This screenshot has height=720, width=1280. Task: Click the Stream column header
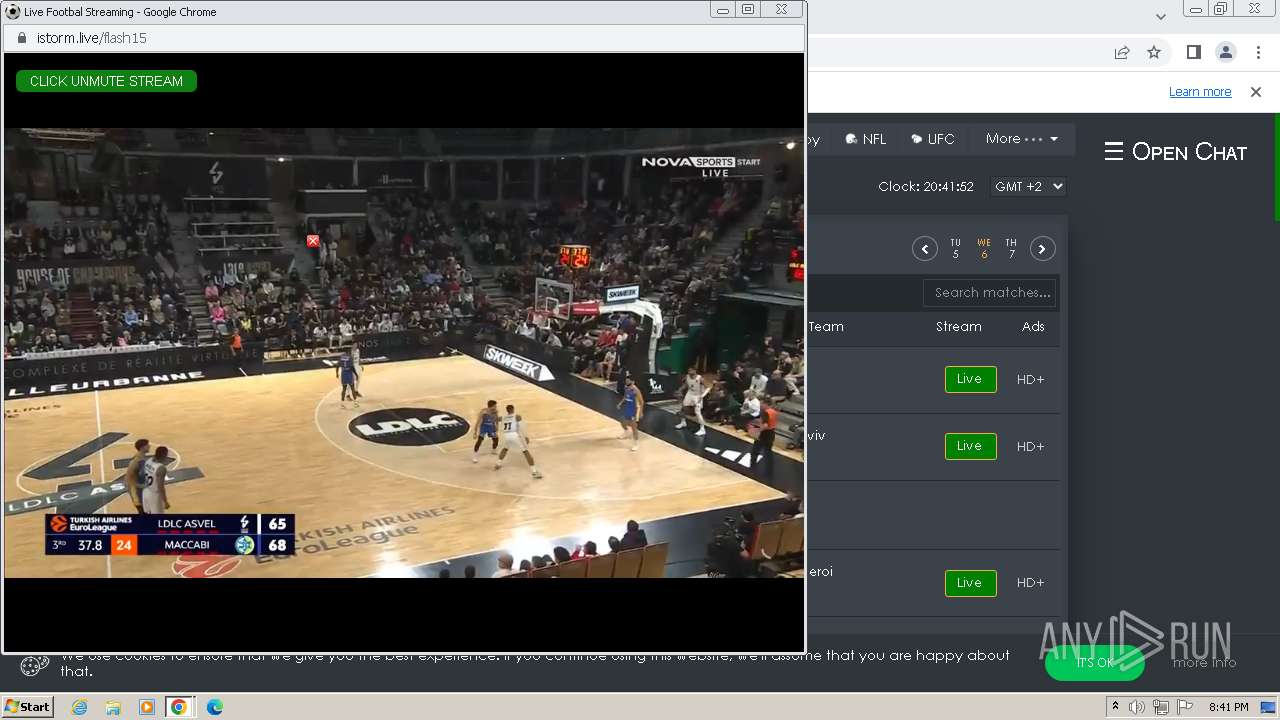click(x=959, y=327)
